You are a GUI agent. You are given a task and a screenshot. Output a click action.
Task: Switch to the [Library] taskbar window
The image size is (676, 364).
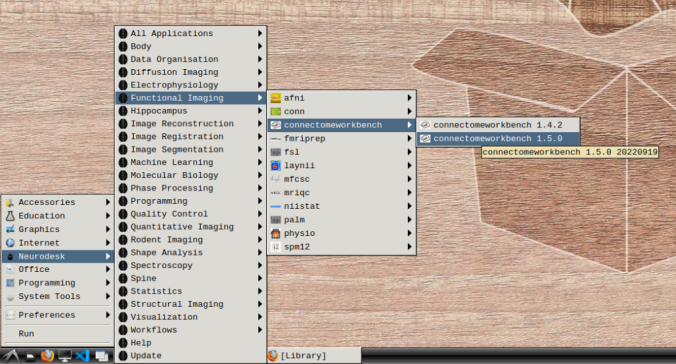coord(313,356)
